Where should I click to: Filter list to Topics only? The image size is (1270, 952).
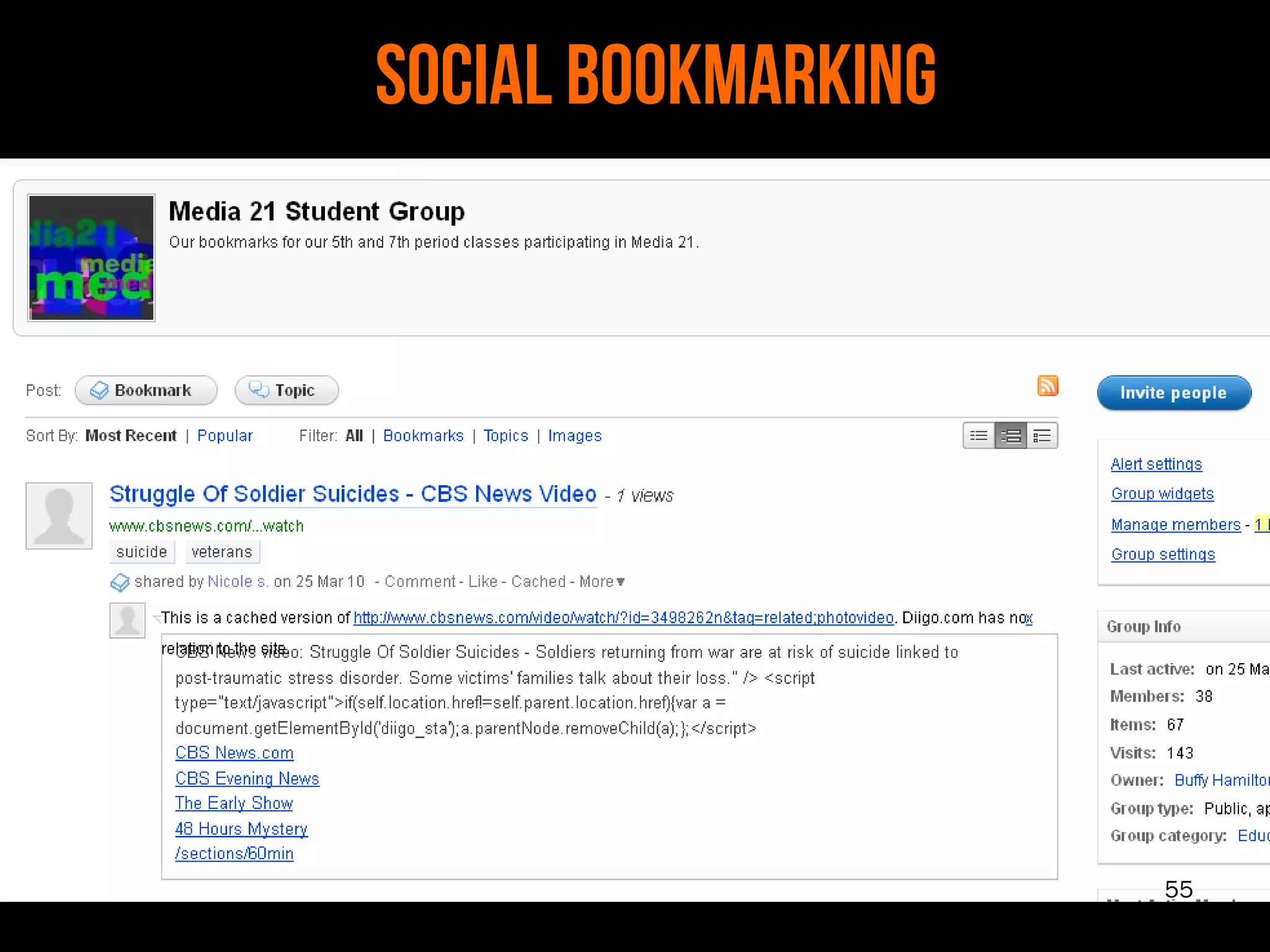pyautogui.click(x=505, y=436)
